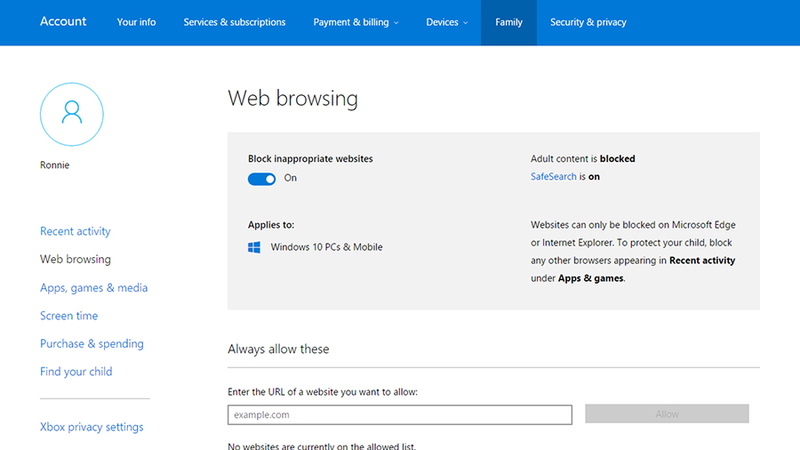Open the Recent activity link
The width and height of the screenshot is (800, 450).
(75, 231)
